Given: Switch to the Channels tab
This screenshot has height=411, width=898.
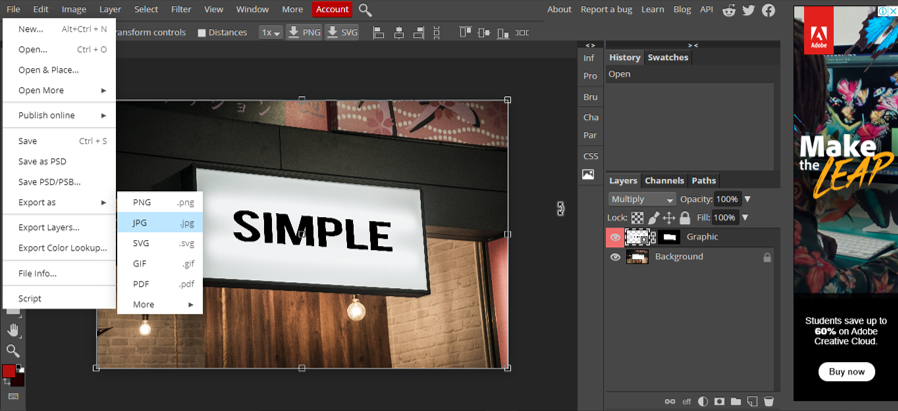Looking at the screenshot, I should [664, 180].
